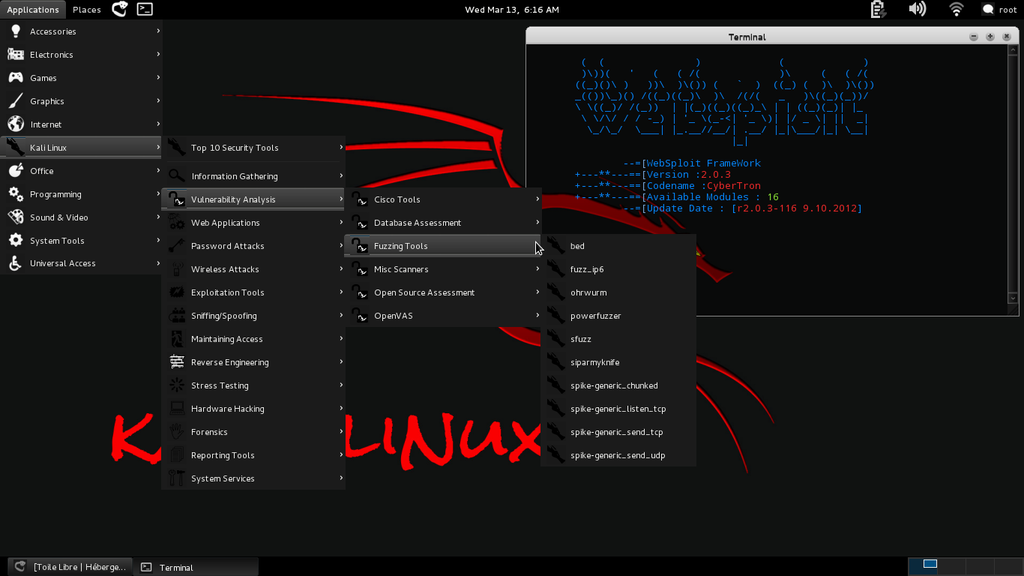The height and width of the screenshot is (576, 1024).
Task: Open the Wi-Fi network indicator icon
Action: 956,9
